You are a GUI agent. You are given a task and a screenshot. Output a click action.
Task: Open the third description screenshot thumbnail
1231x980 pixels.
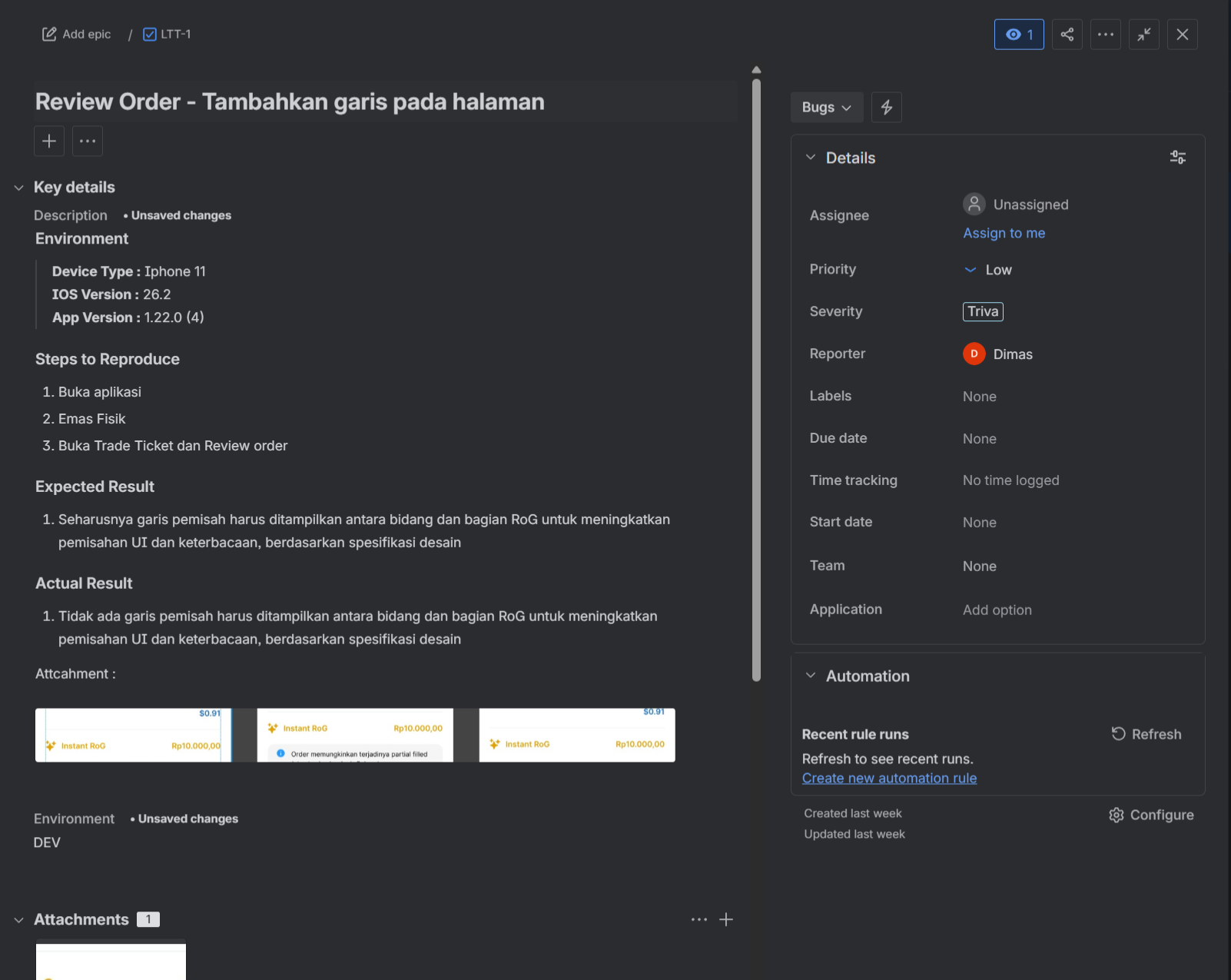coord(577,736)
